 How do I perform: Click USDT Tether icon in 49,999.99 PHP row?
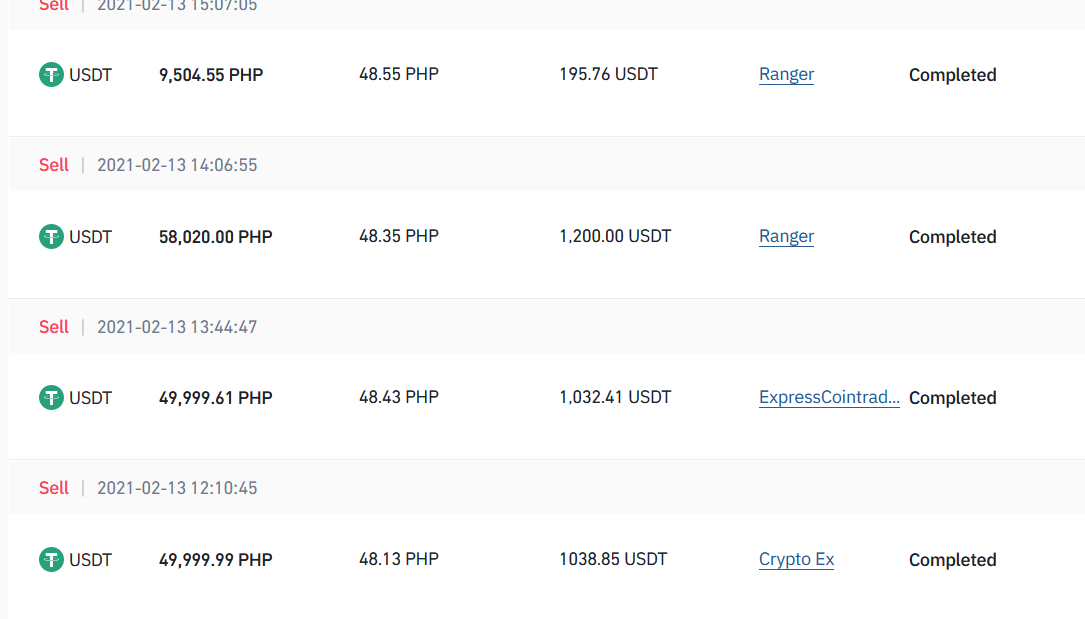pos(51,560)
